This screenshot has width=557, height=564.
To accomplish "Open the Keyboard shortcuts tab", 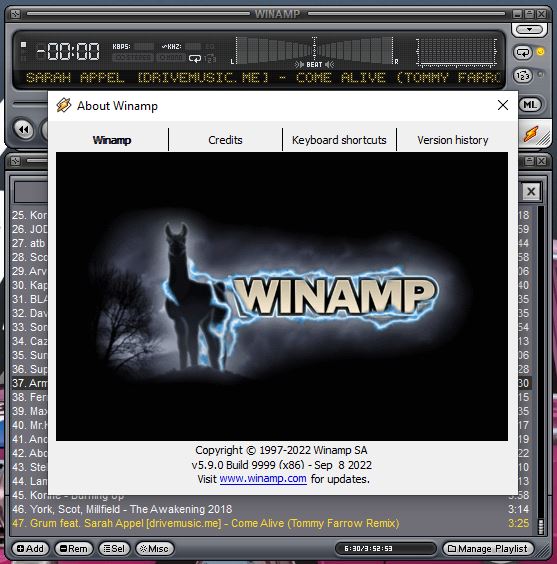I will pyautogui.click(x=339, y=140).
